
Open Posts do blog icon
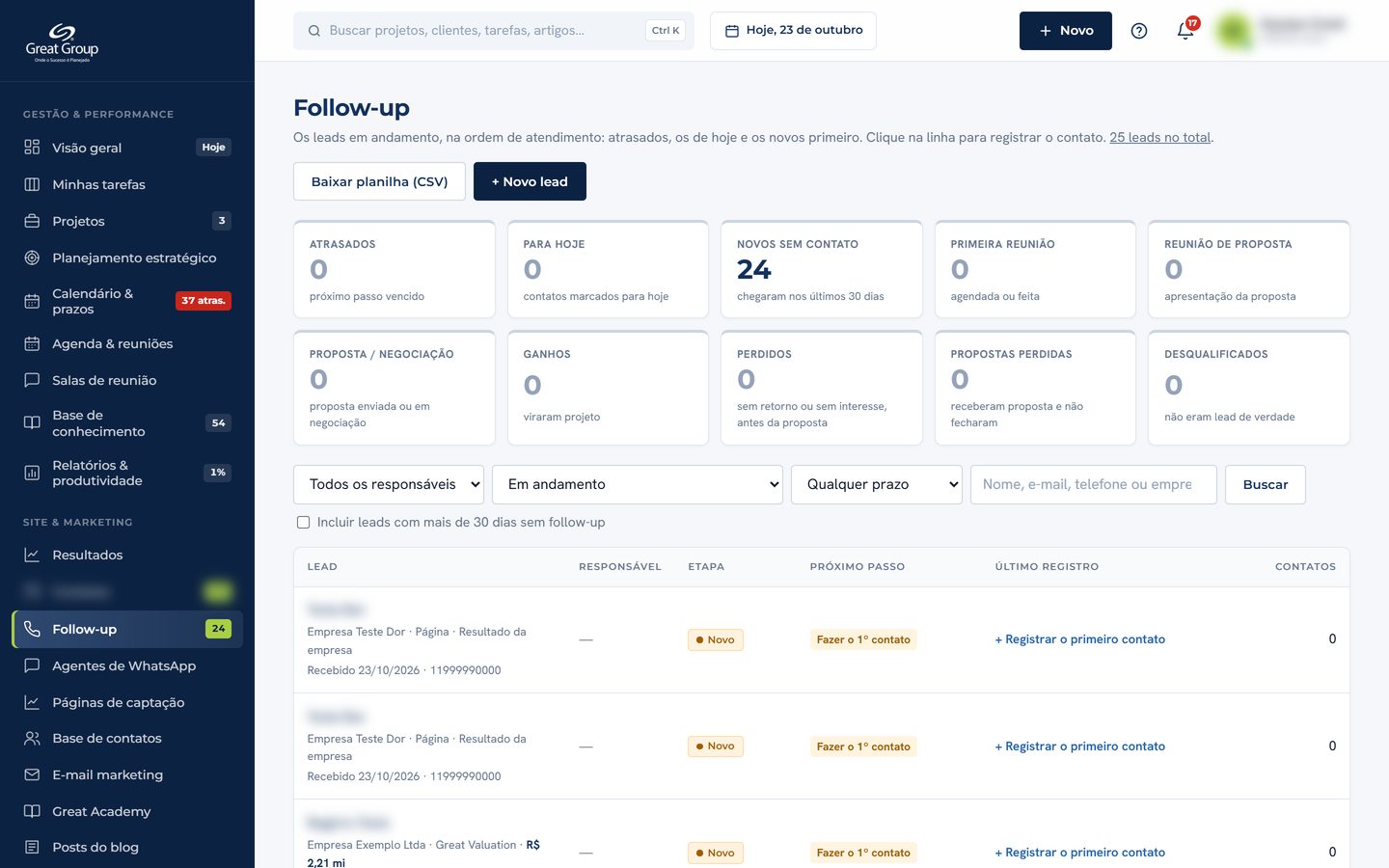tap(32, 847)
